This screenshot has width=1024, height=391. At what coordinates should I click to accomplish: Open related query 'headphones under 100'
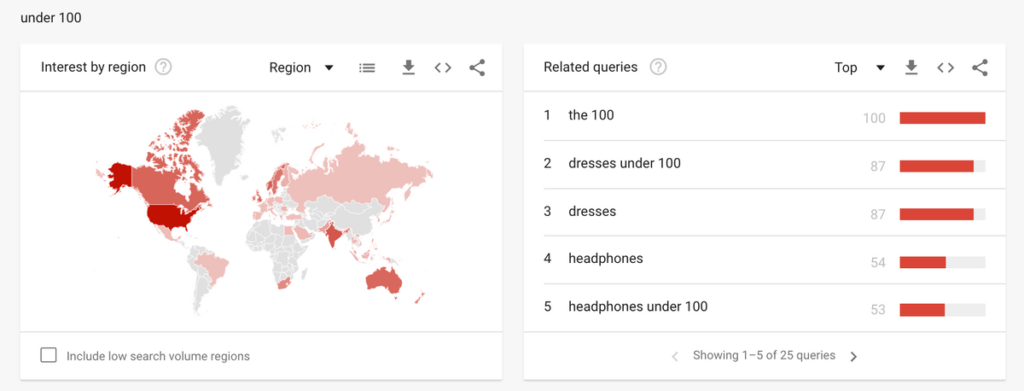coord(638,306)
